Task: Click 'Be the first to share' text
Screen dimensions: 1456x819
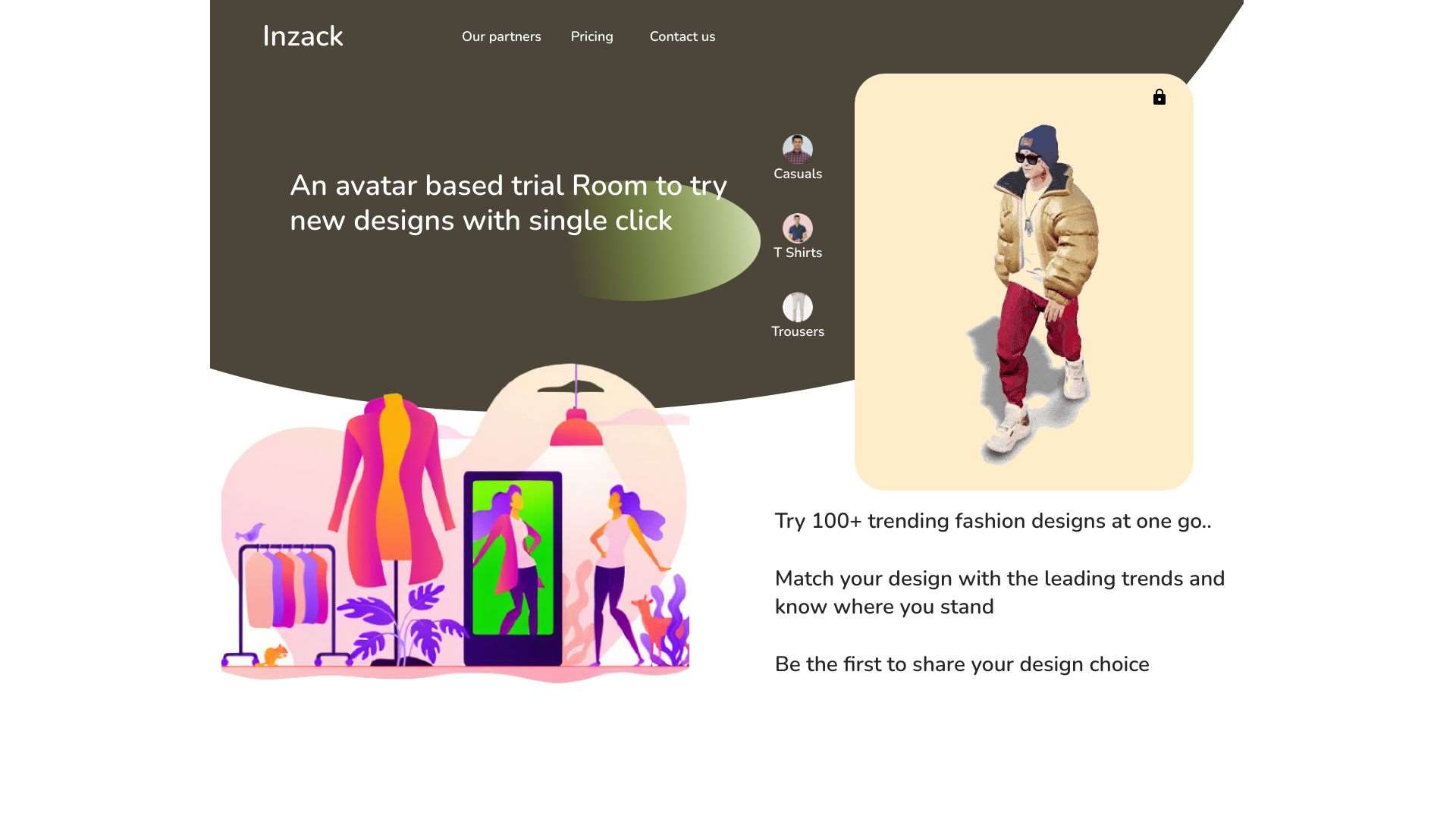Action: point(962,664)
